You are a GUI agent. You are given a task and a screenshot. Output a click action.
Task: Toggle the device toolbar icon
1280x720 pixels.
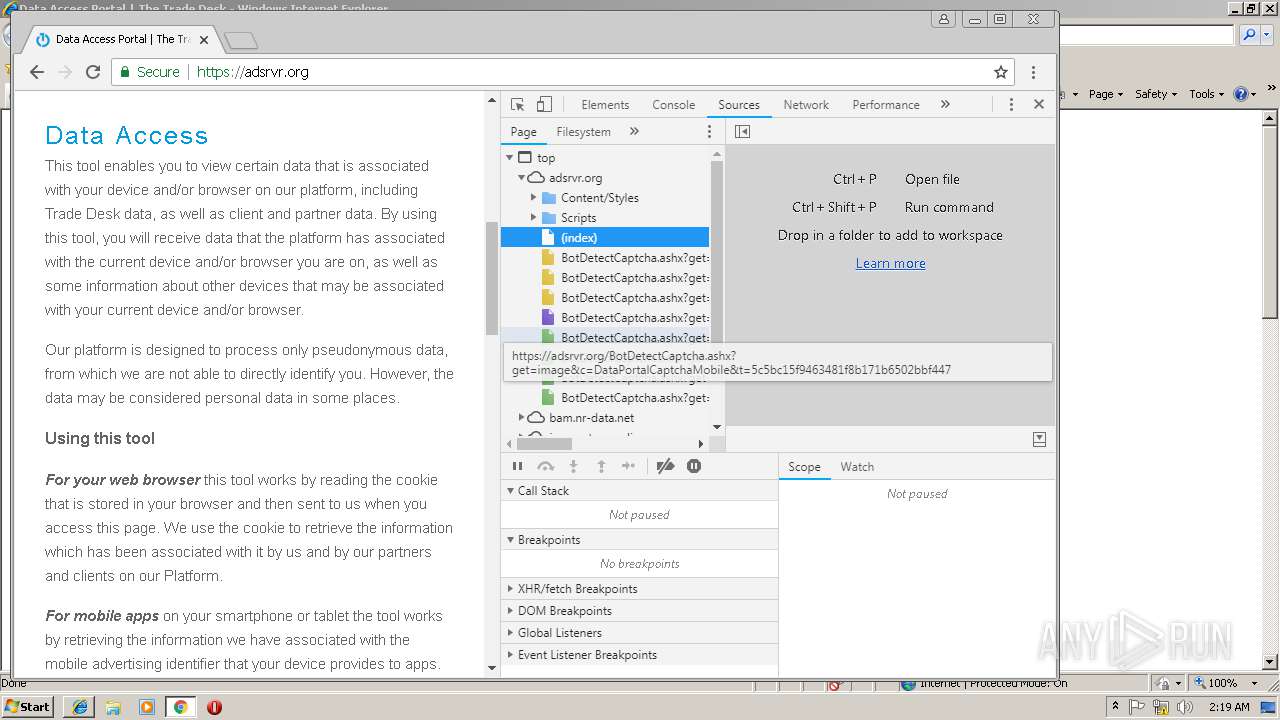point(544,104)
